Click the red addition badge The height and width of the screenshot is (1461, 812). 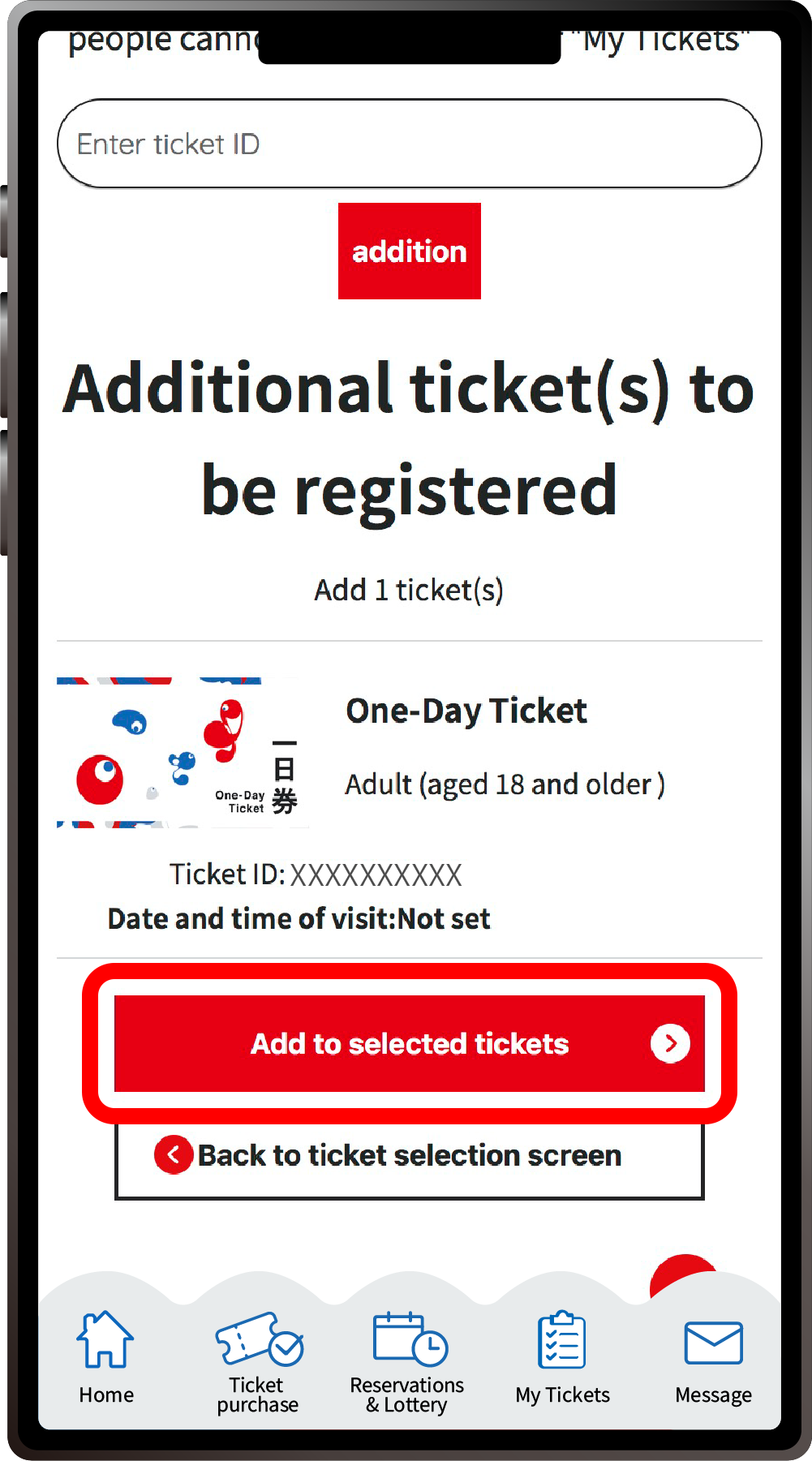pyautogui.click(x=409, y=251)
